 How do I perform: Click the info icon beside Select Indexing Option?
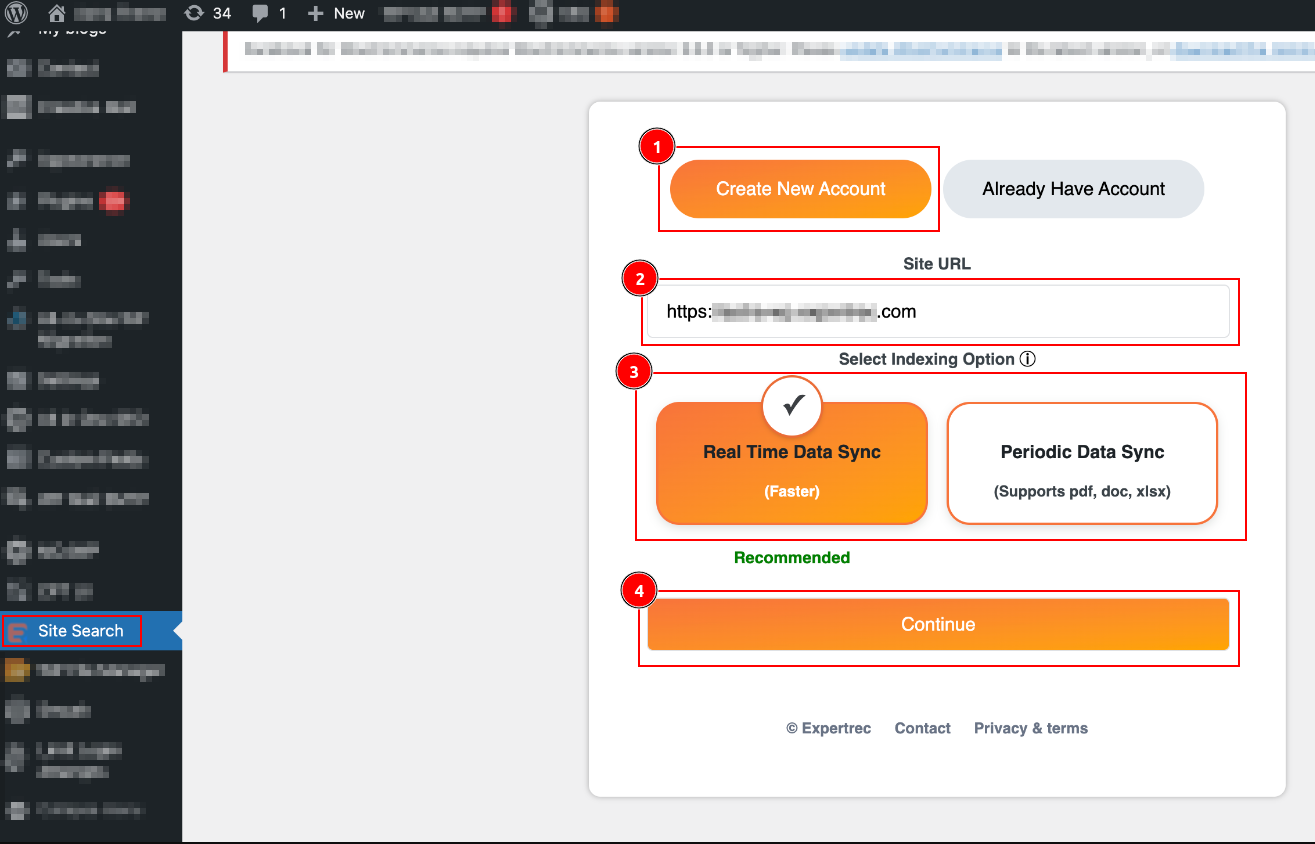click(x=1027, y=359)
